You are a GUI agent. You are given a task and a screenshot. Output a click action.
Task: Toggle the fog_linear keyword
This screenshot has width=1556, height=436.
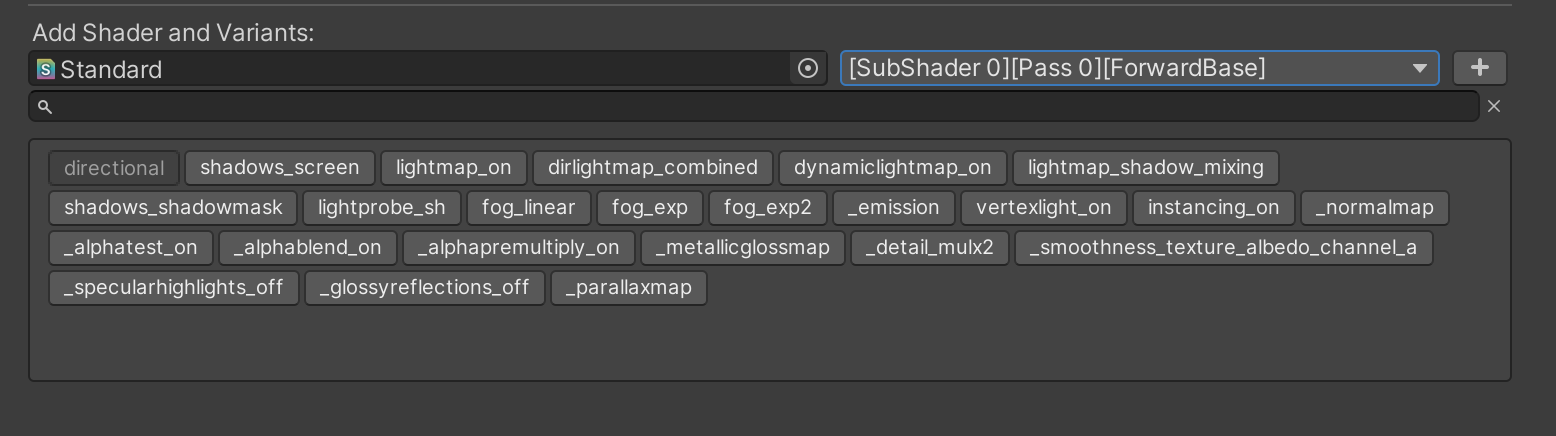point(529,208)
